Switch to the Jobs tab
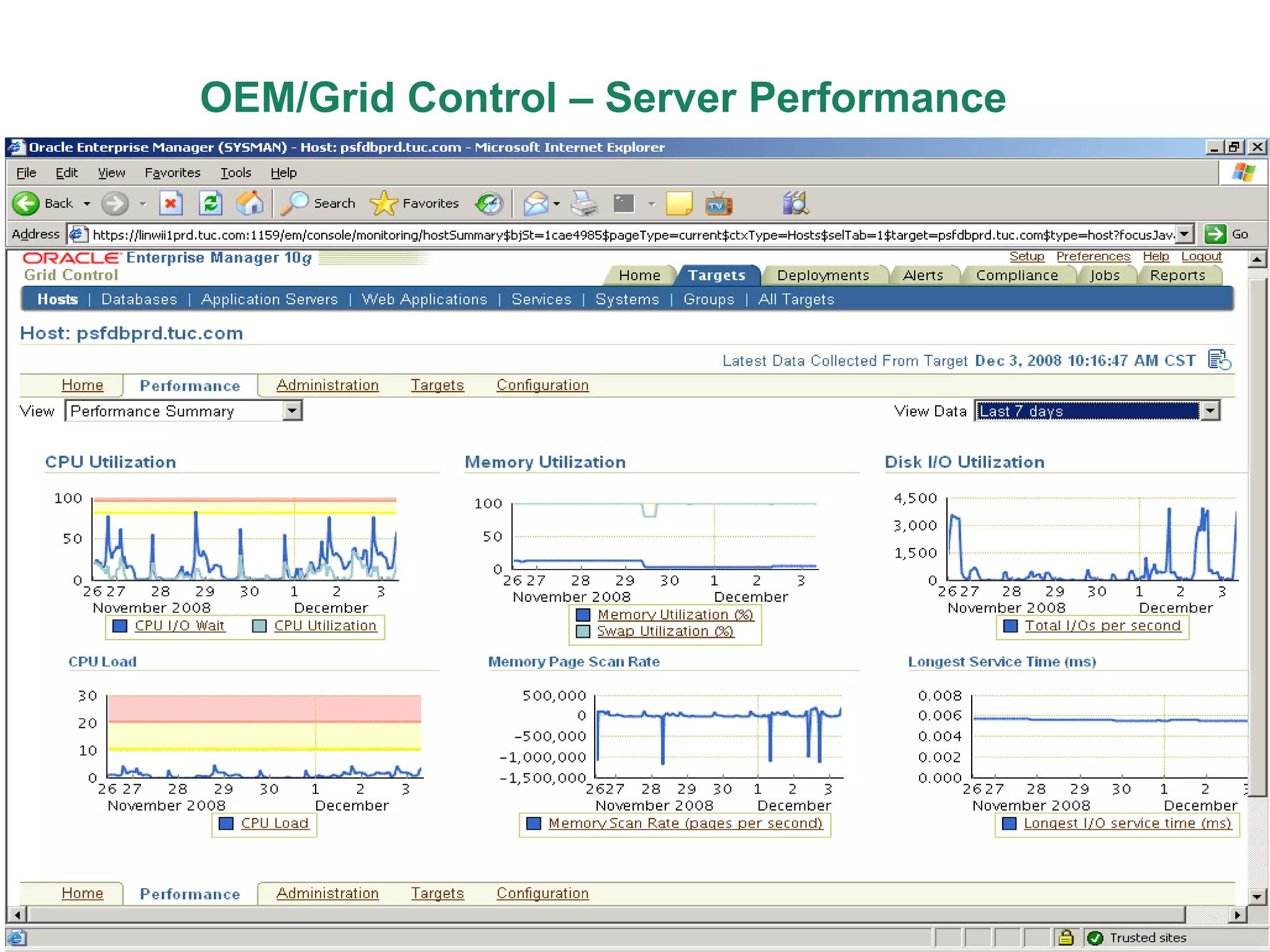Image resolution: width=1270 pixels, height=952 pixels. click(1104, 275)
